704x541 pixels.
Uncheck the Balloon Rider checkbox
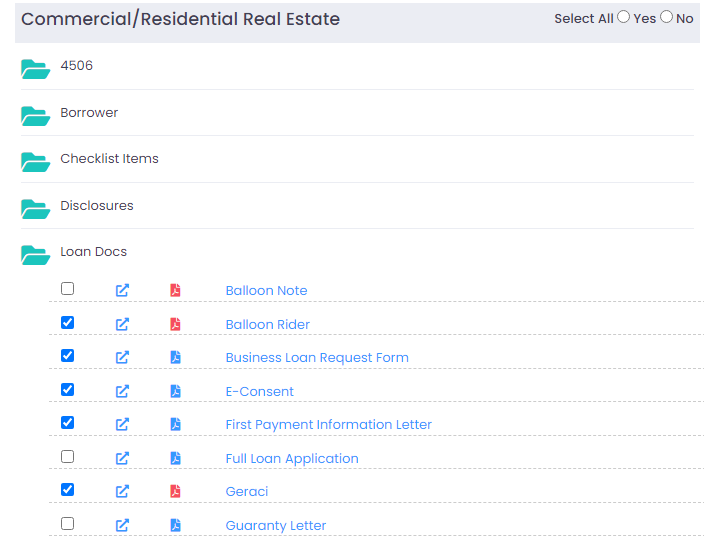point(67,322)
